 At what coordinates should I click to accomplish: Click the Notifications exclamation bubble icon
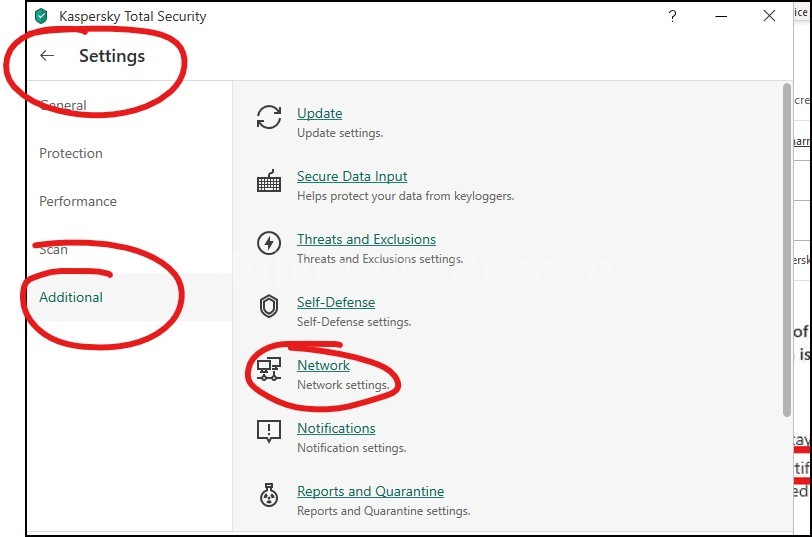coord(269,431)
